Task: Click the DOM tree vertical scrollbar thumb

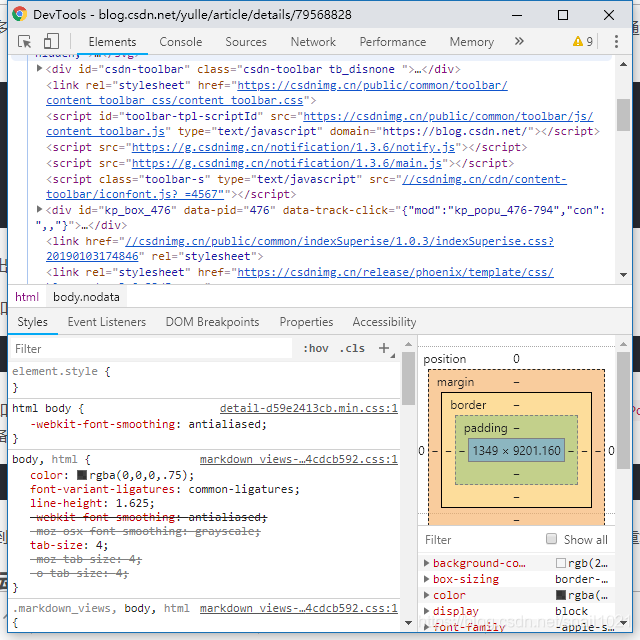Action: (623, 115)
